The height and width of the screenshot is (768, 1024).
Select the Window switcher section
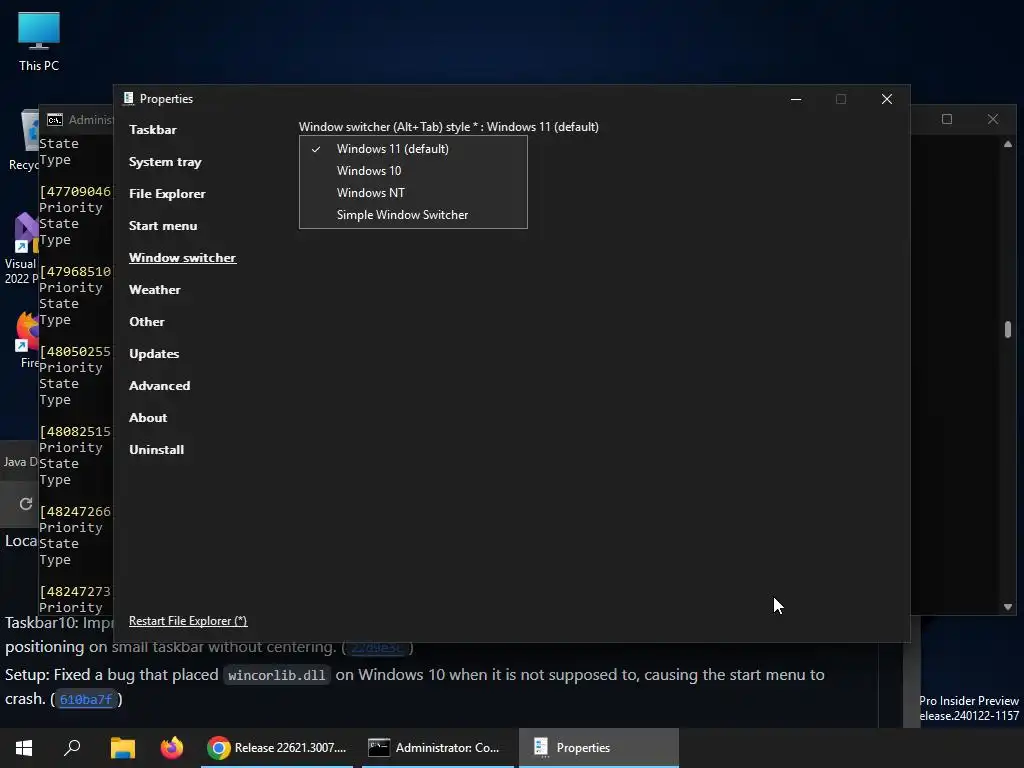pyautogui.click(x=183, y=257)
